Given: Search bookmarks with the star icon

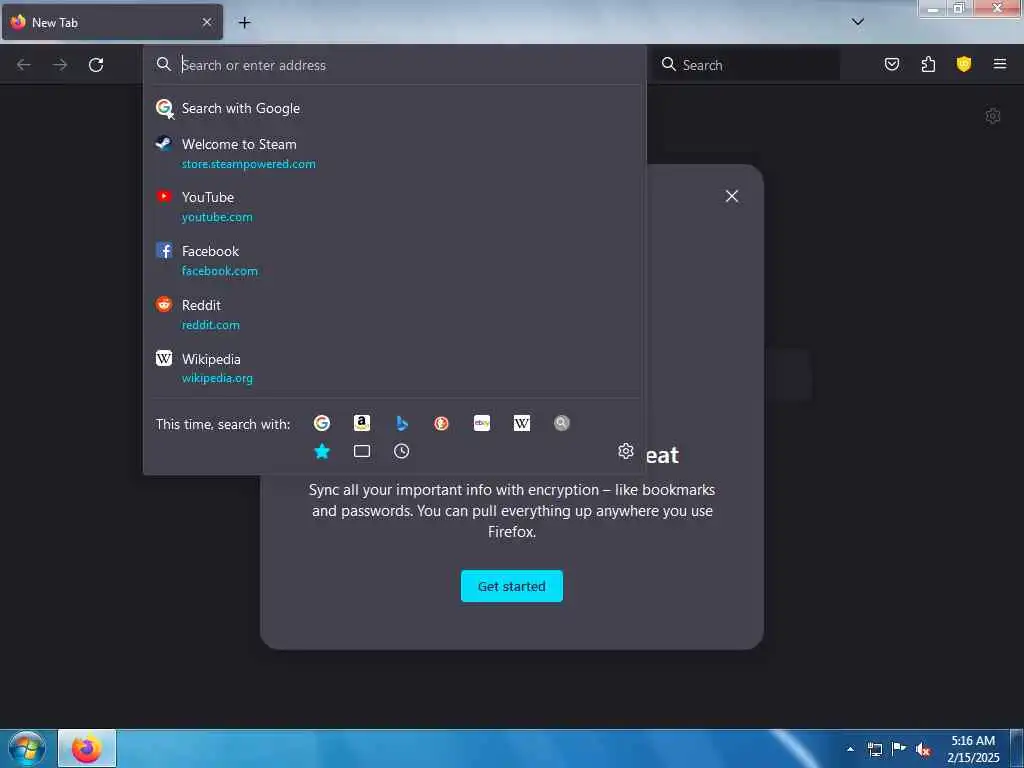Looking at the screenshot, I should coord(322,451).
